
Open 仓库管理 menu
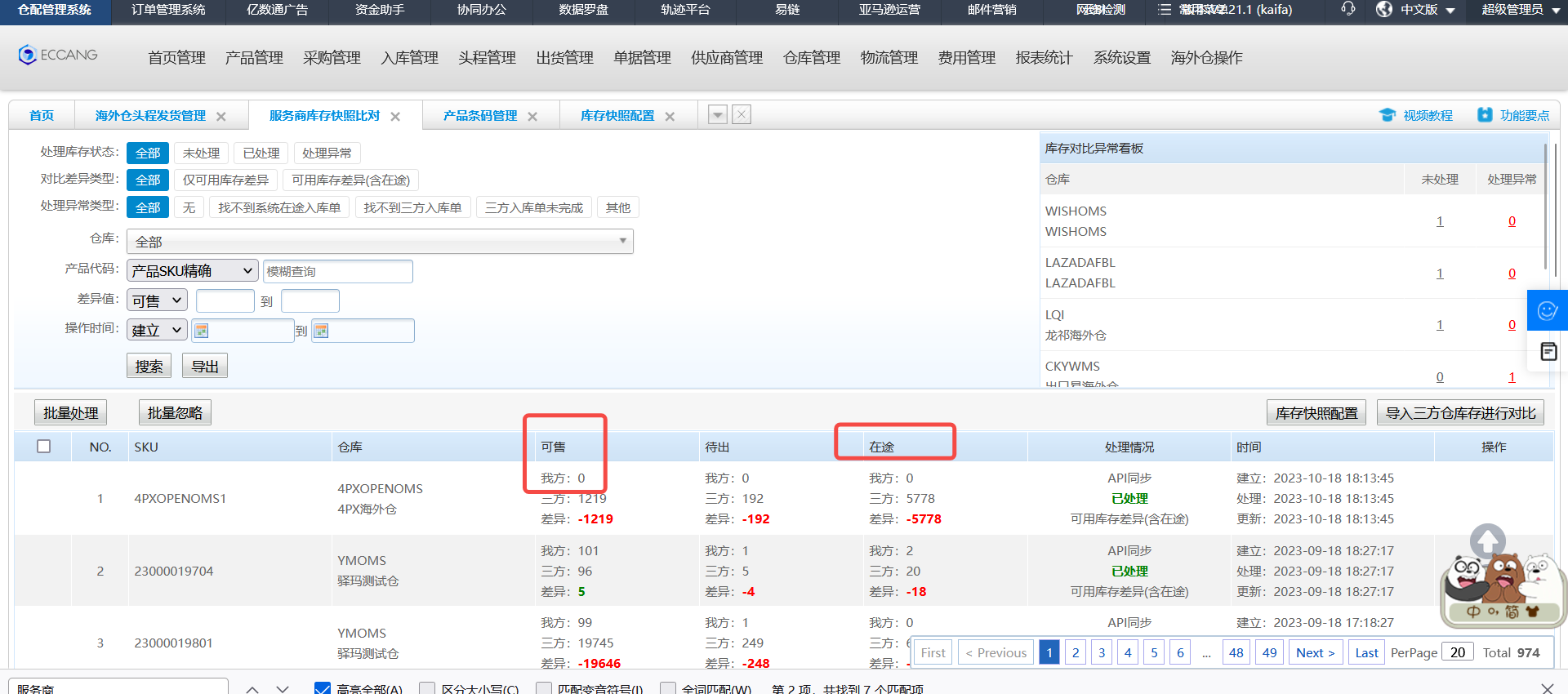click(x=812, y=57)
